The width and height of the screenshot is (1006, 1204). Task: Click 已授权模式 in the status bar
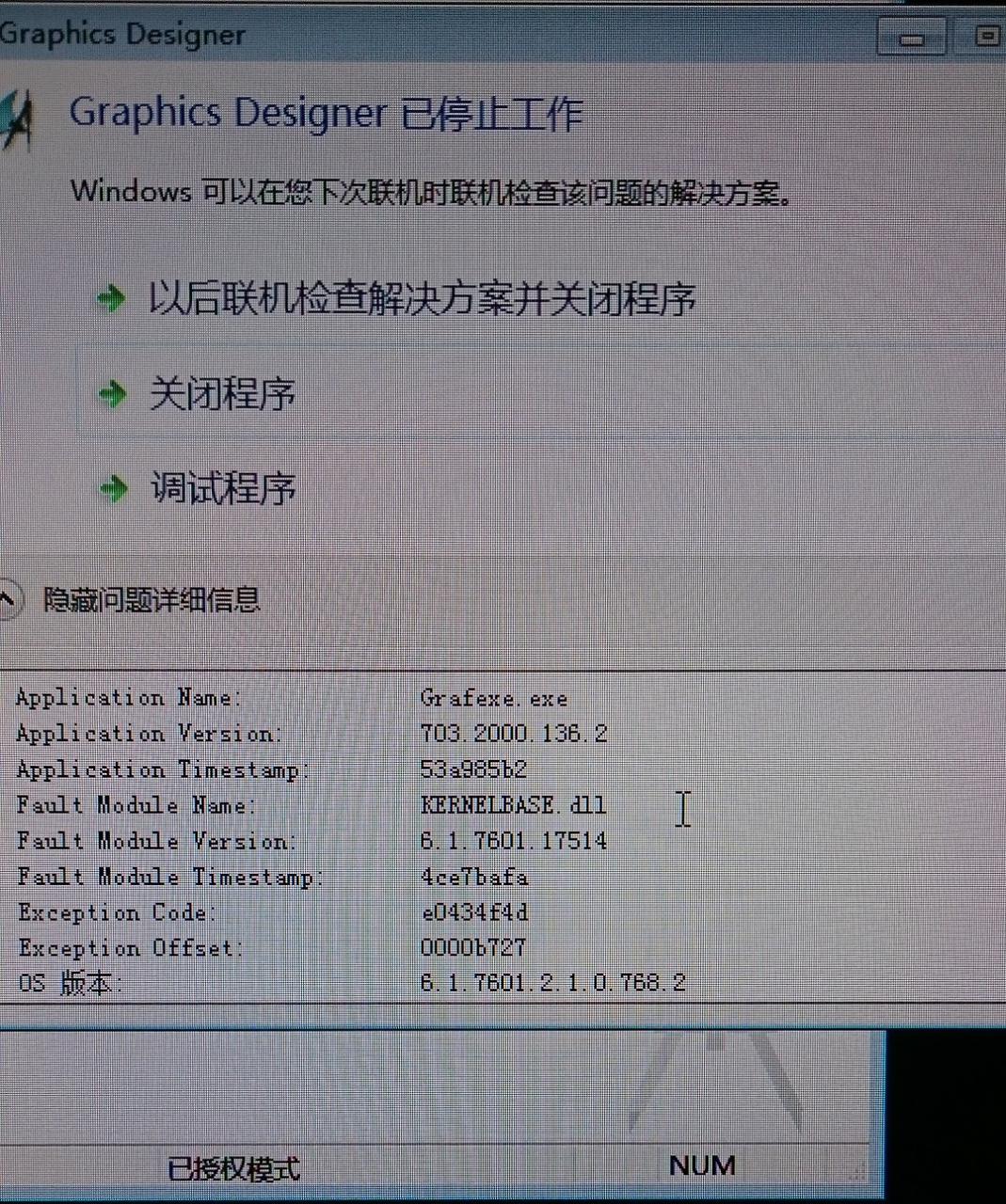(233, 1169)
